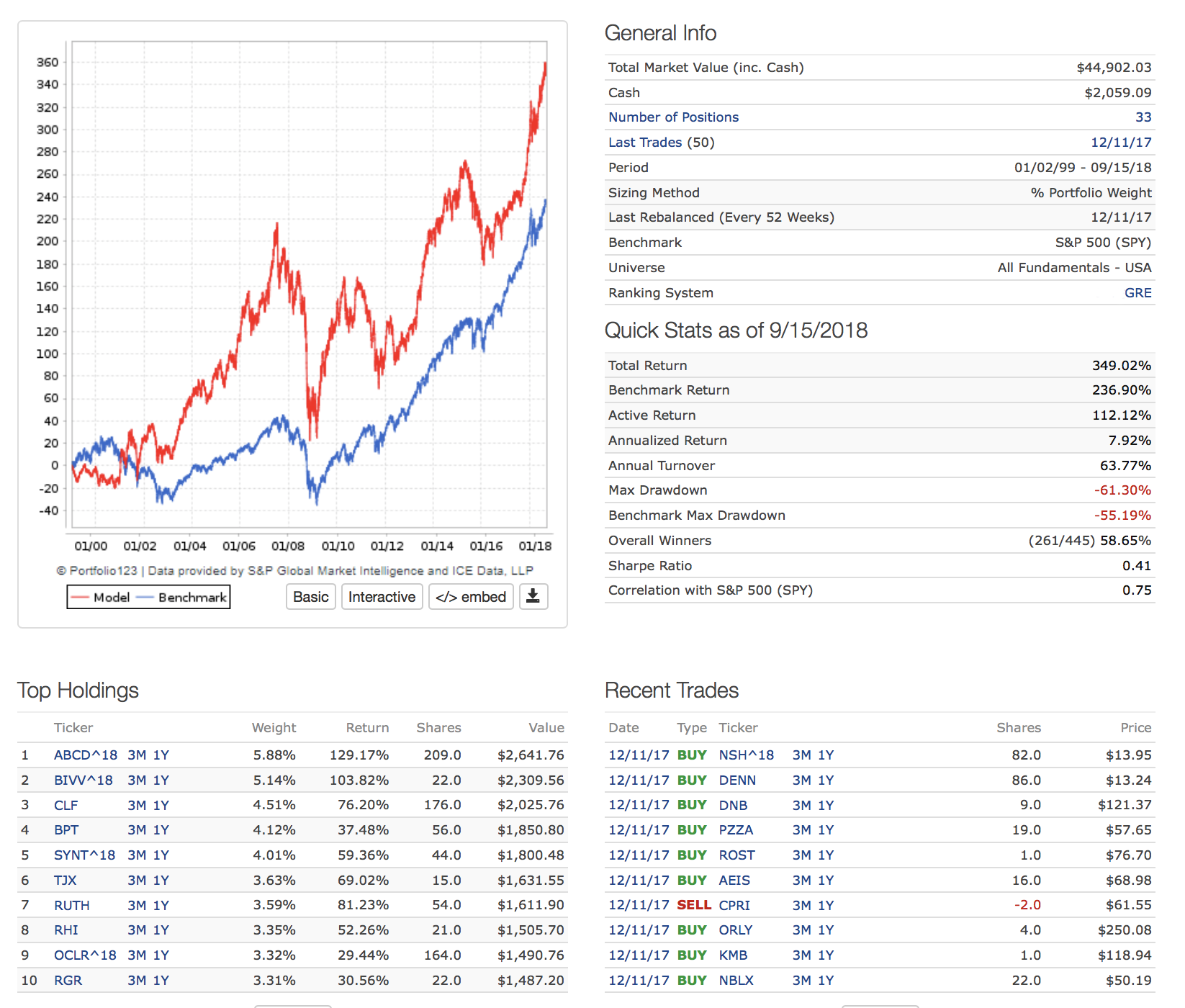Viewport: 1185px width, 1008px height.
Task: Open the Last Trades link
Action: (644, 143)
